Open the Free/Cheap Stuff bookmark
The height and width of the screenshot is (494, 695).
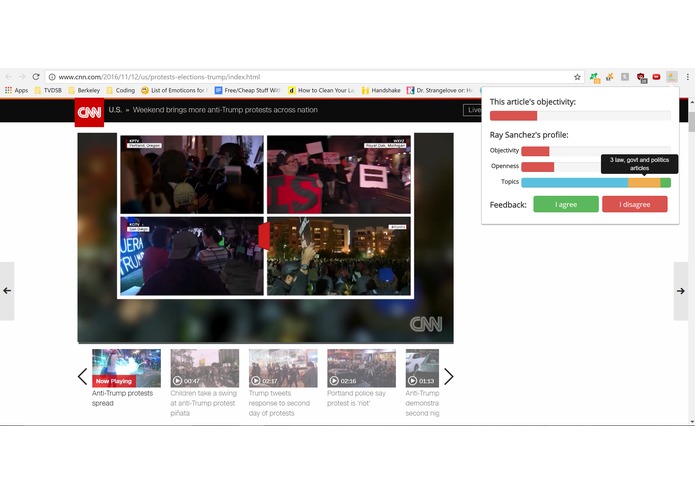[247, 90]
